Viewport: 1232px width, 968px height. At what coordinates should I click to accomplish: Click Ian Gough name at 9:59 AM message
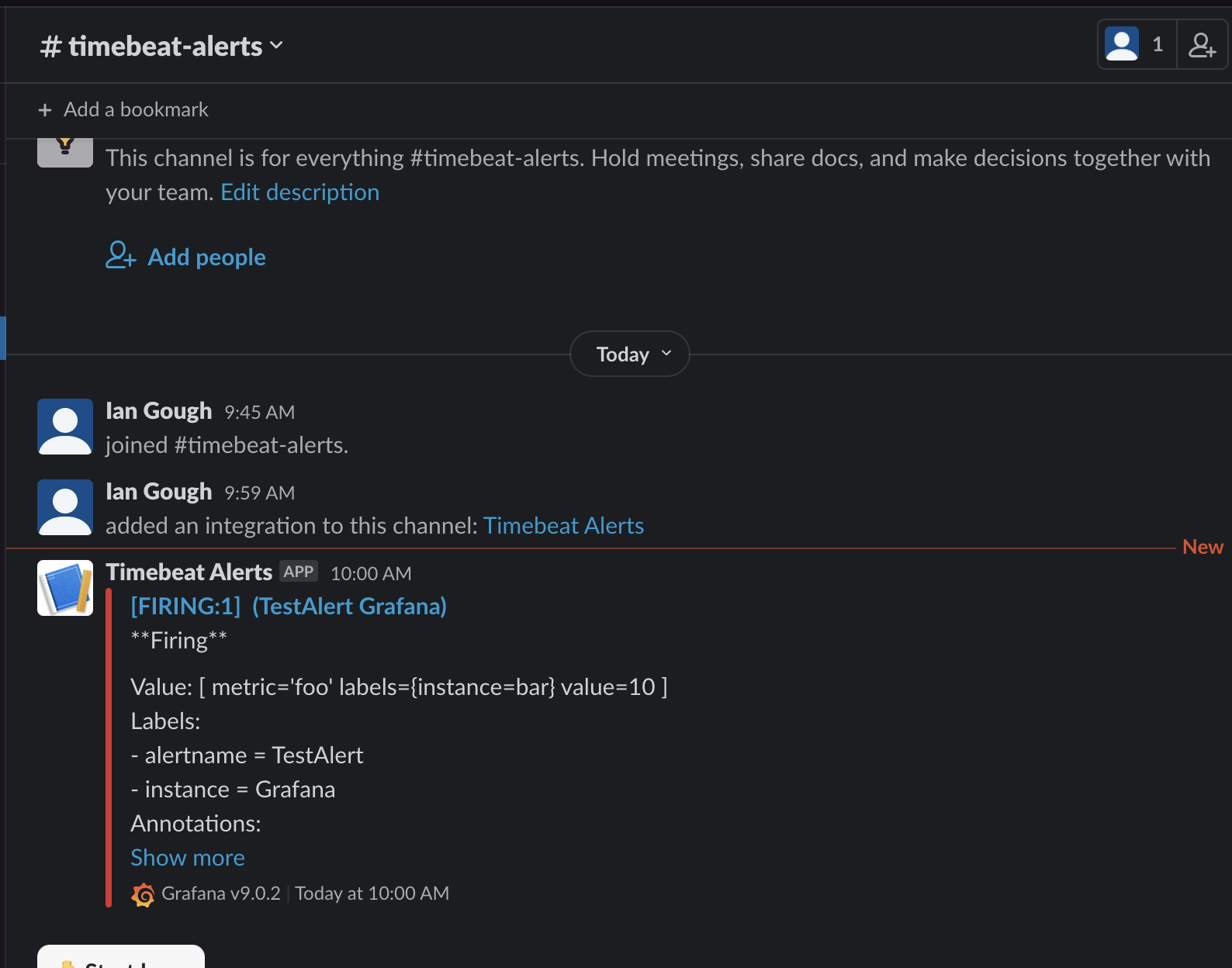(x=158, y=491)
